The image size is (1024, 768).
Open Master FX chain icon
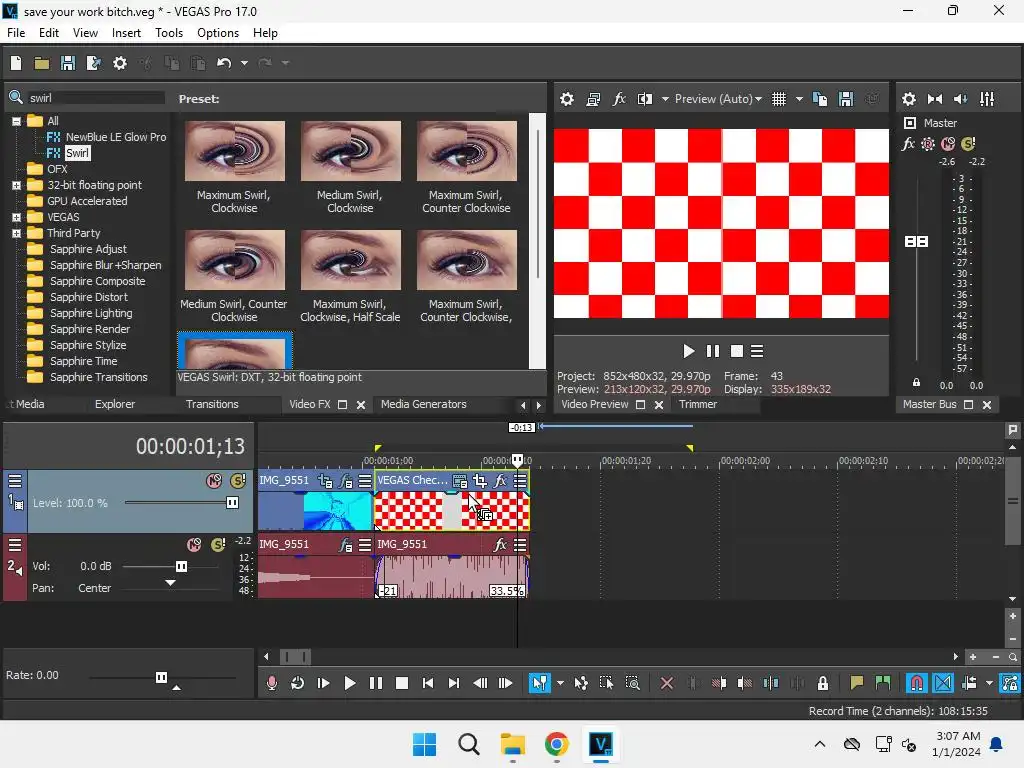click(908, 144)
